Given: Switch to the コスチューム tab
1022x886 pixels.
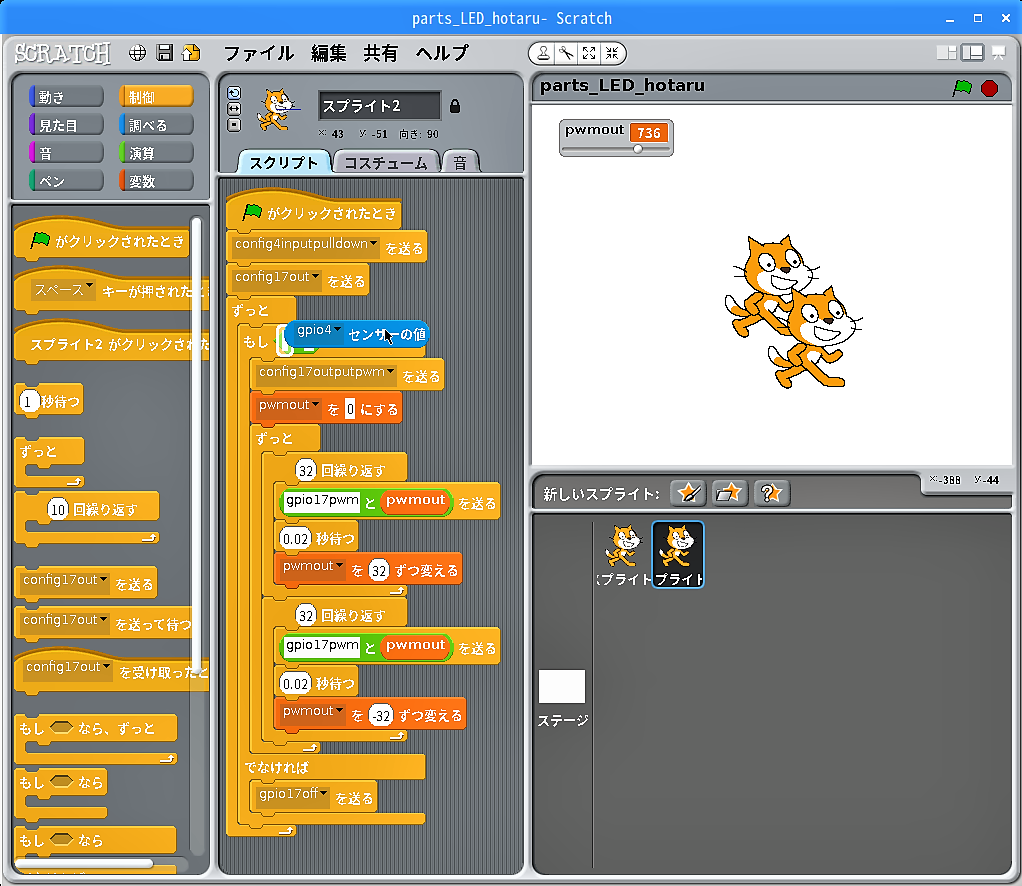Looking at the screenshot, I should 385,162.
